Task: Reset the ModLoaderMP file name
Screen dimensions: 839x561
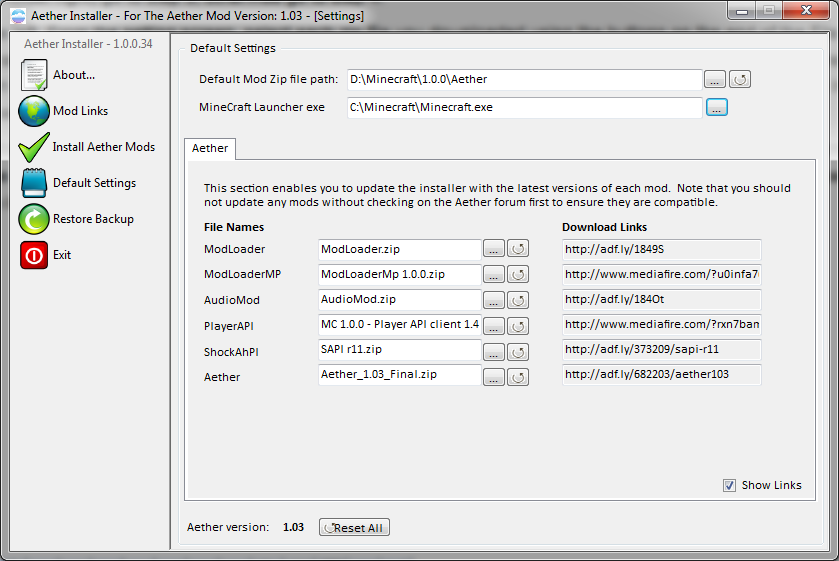Action: tap(518, 275)
